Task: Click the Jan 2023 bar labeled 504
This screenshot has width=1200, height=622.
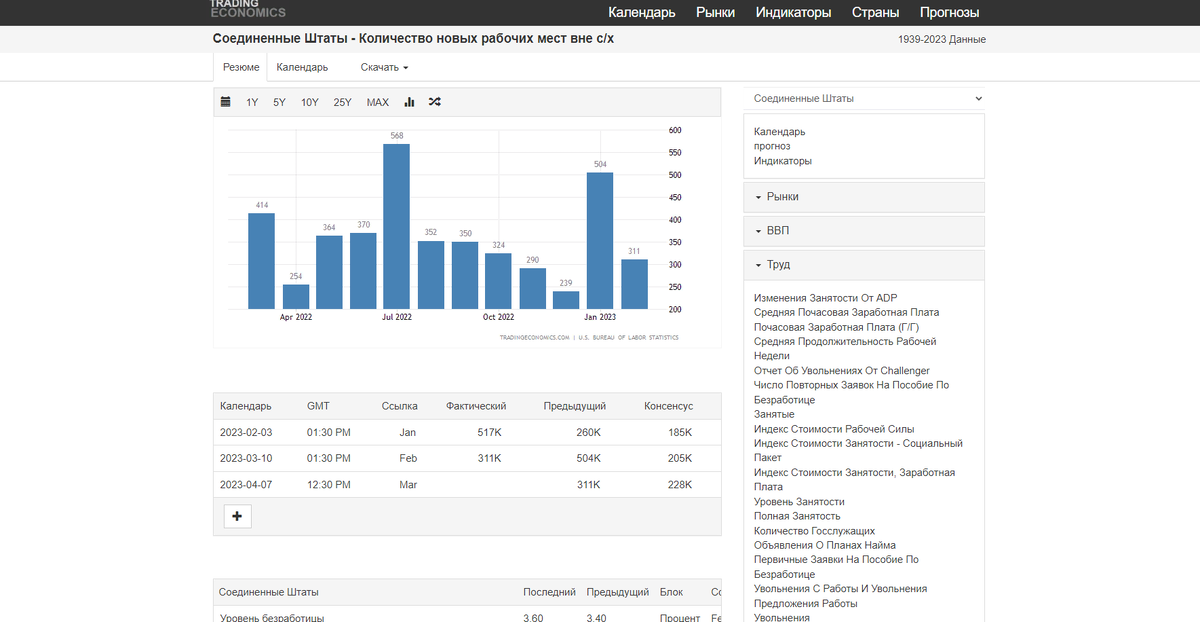Action: click(600, 241)
